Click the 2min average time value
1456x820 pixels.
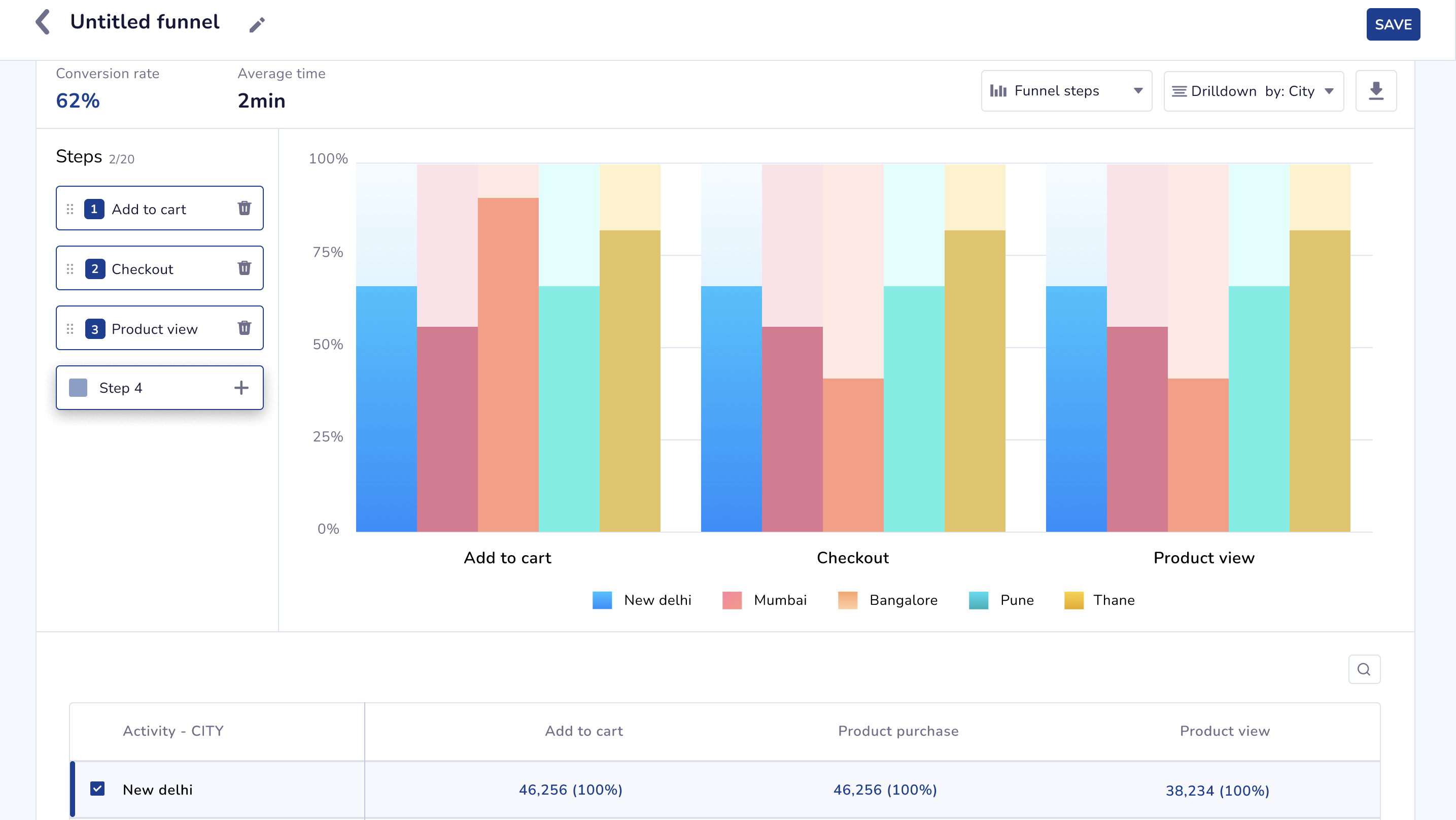point(261,101)
